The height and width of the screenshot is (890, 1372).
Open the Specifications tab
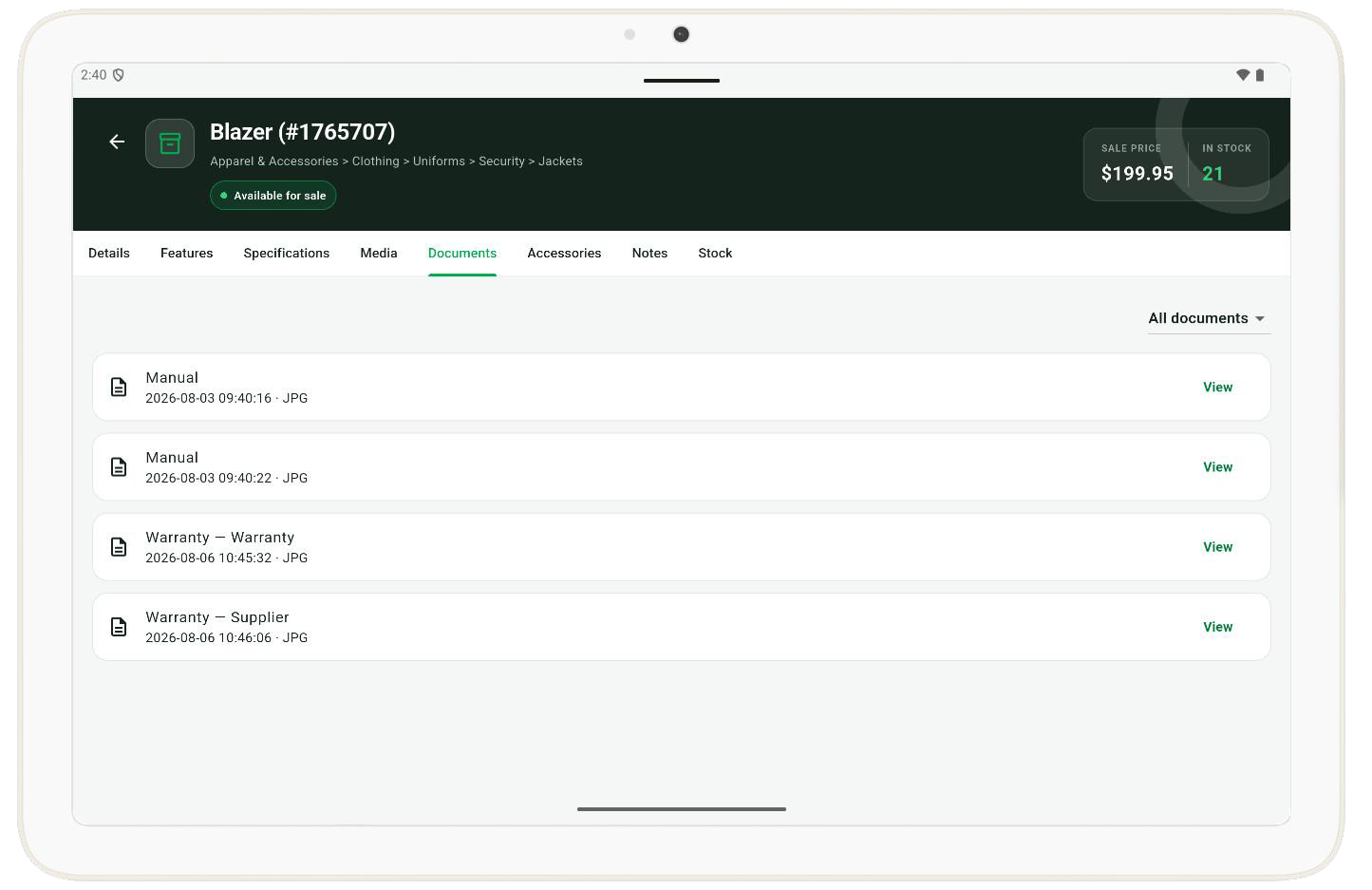[287, 253]
